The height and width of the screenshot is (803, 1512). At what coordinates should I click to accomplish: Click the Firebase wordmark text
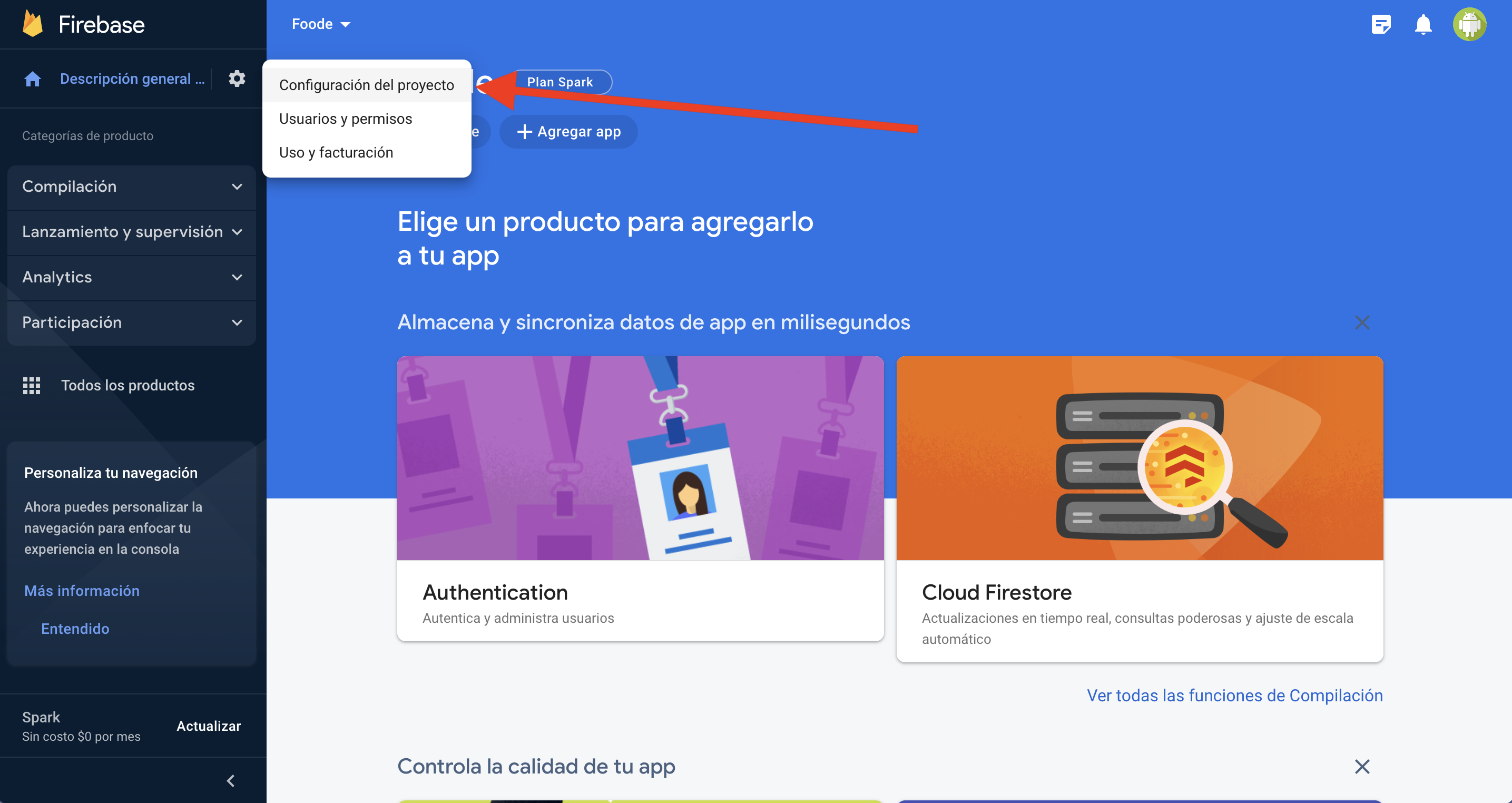(101, 24)
